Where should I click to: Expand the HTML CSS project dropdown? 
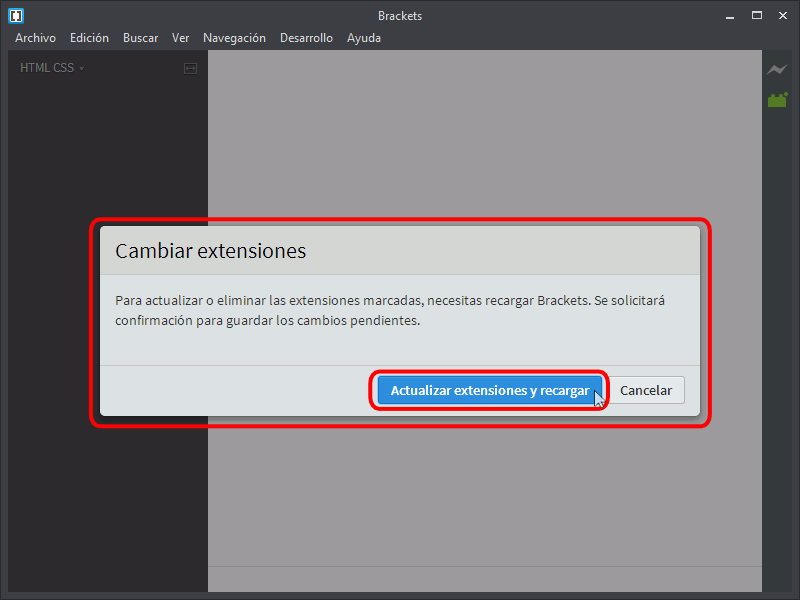coord(52,68)
